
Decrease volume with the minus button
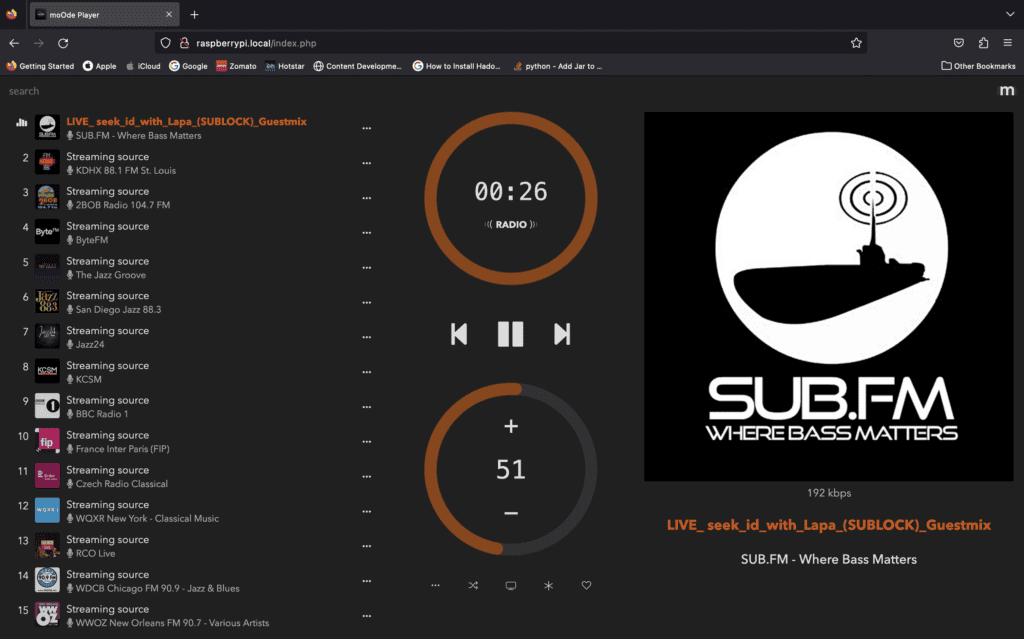(x=511, y=513)
